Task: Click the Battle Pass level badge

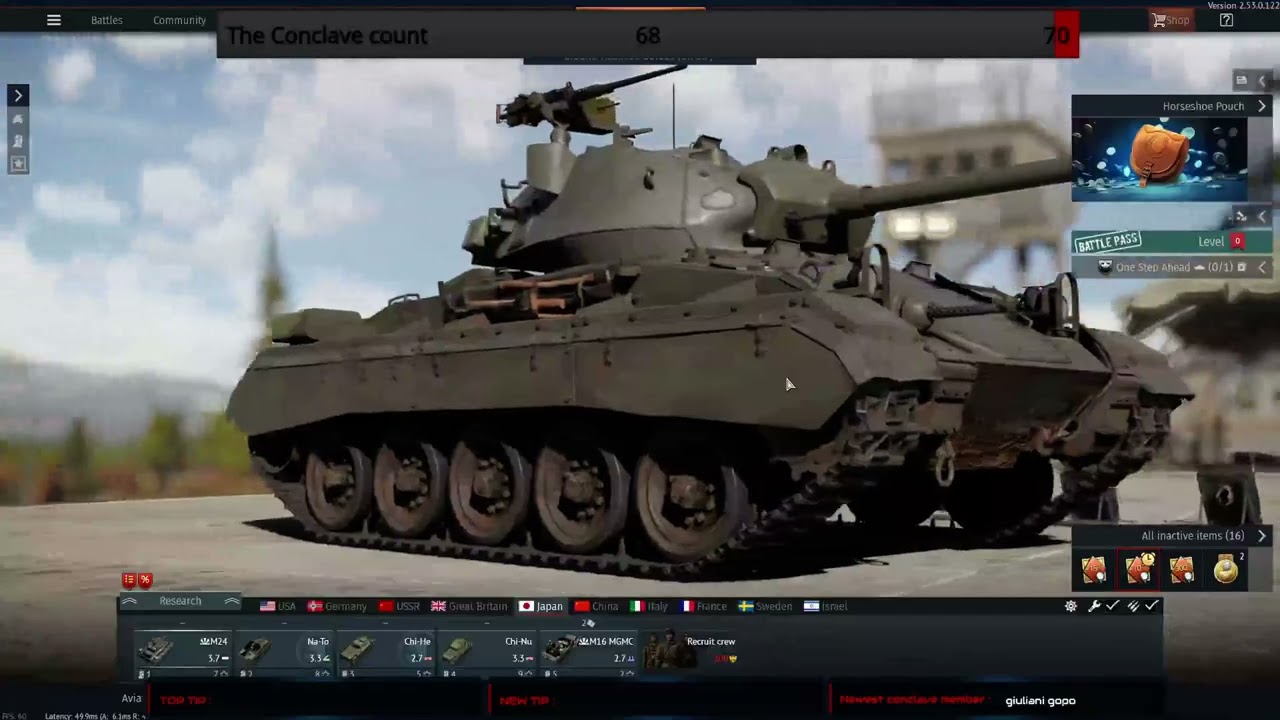Action: coord(1237,241)
